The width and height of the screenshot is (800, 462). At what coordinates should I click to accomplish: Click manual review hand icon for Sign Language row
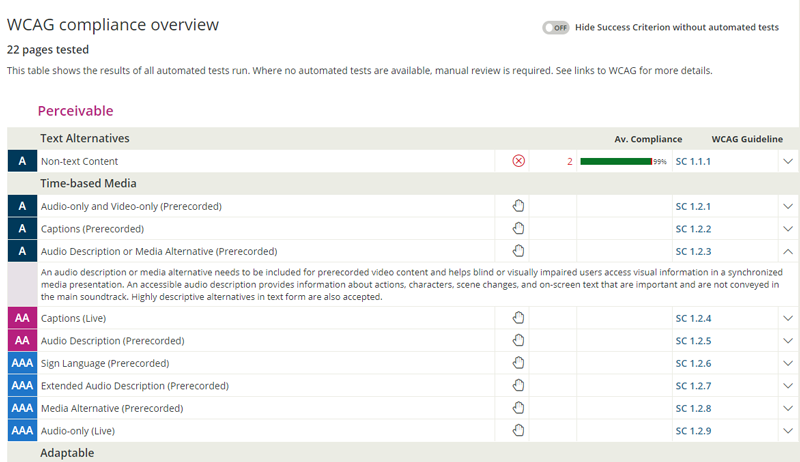pyautogui.click(x=518, y=363)
